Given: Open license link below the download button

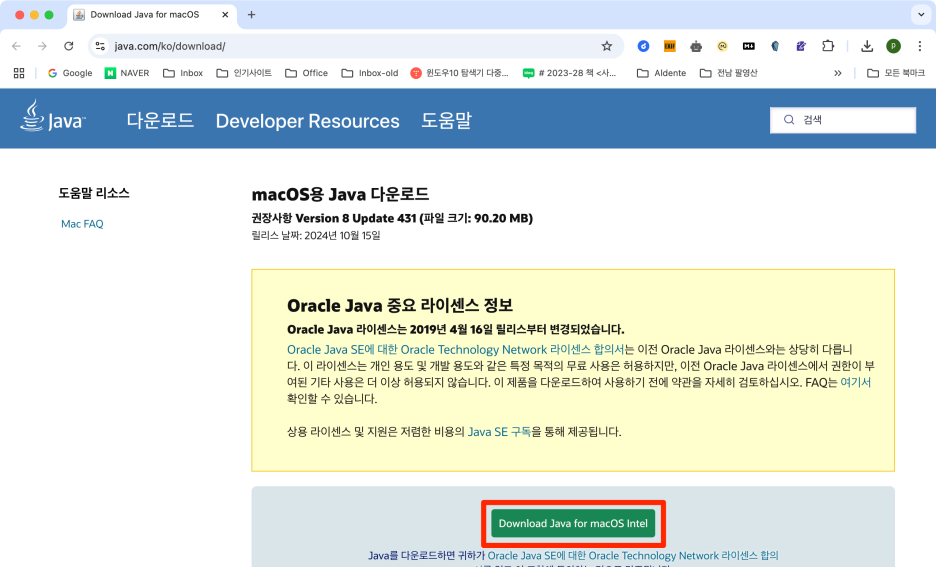Looking at the screenshot, I should point(633,556).
